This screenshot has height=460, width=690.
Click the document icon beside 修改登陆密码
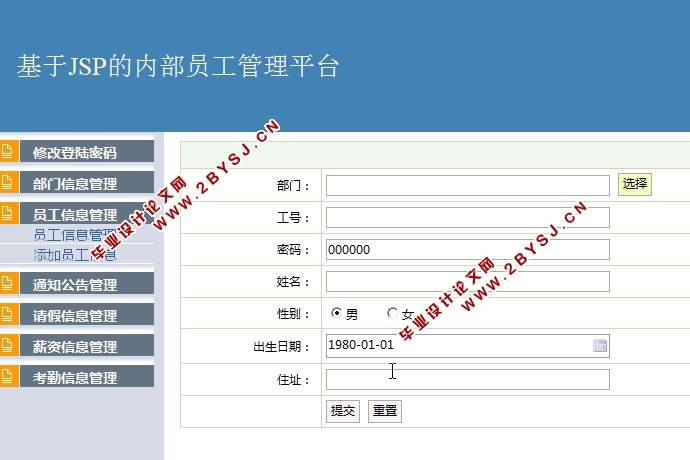pyautogui.click(x=7, y=151)
